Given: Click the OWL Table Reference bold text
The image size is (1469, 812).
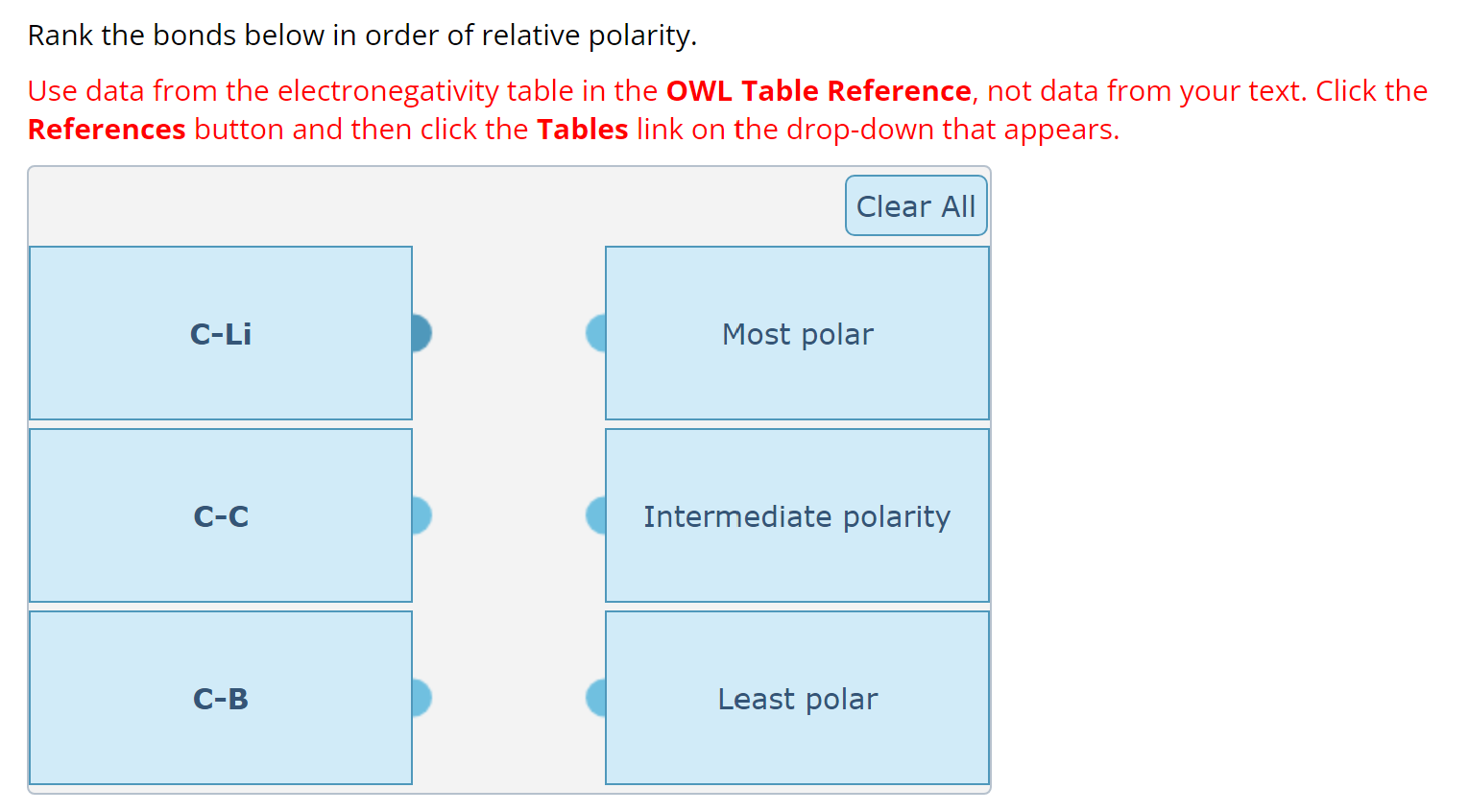Looking at the screenshot, I should [x=817, y=90].
